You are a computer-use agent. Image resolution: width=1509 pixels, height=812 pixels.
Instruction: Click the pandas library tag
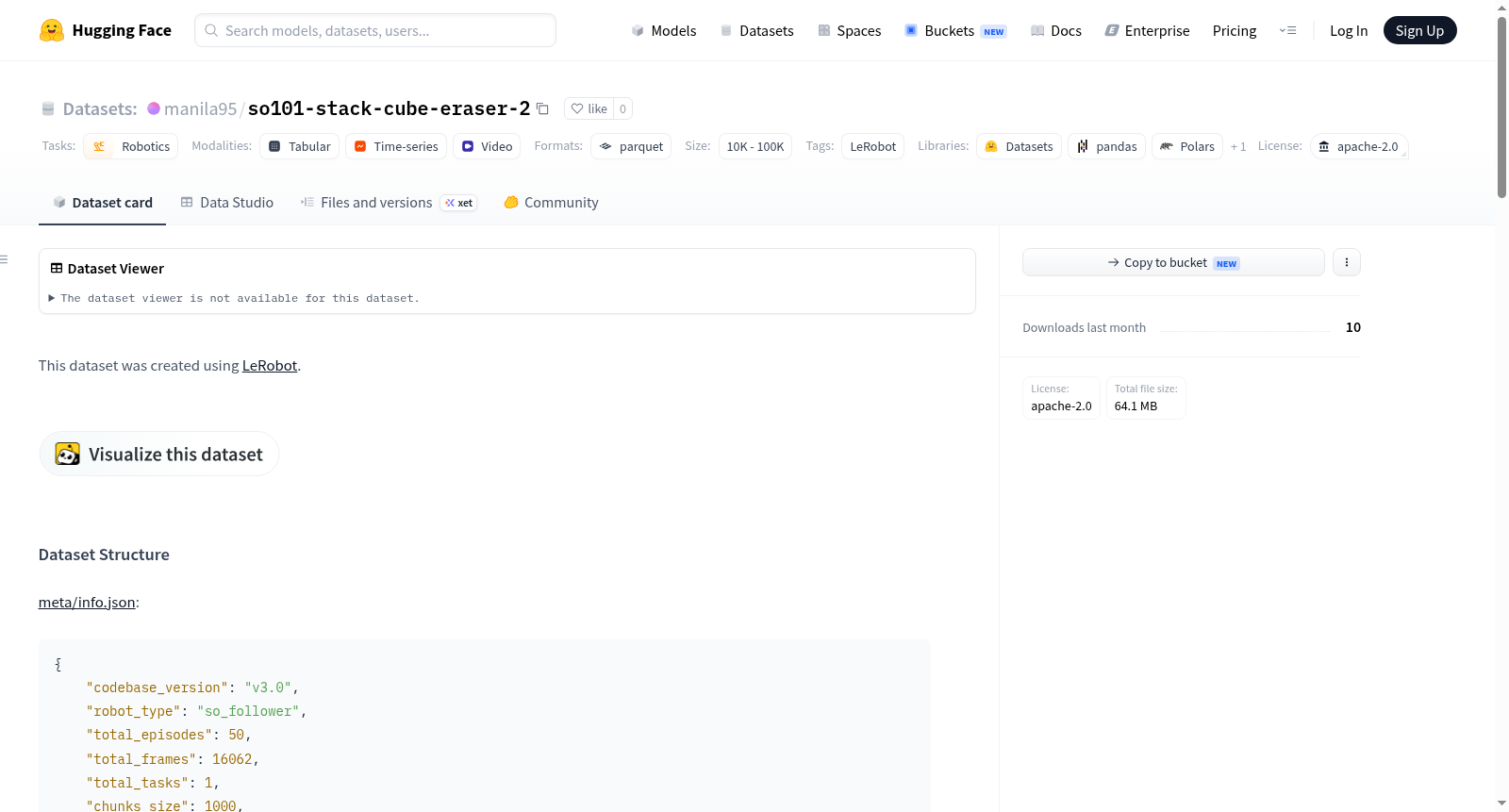point(1107,146)
